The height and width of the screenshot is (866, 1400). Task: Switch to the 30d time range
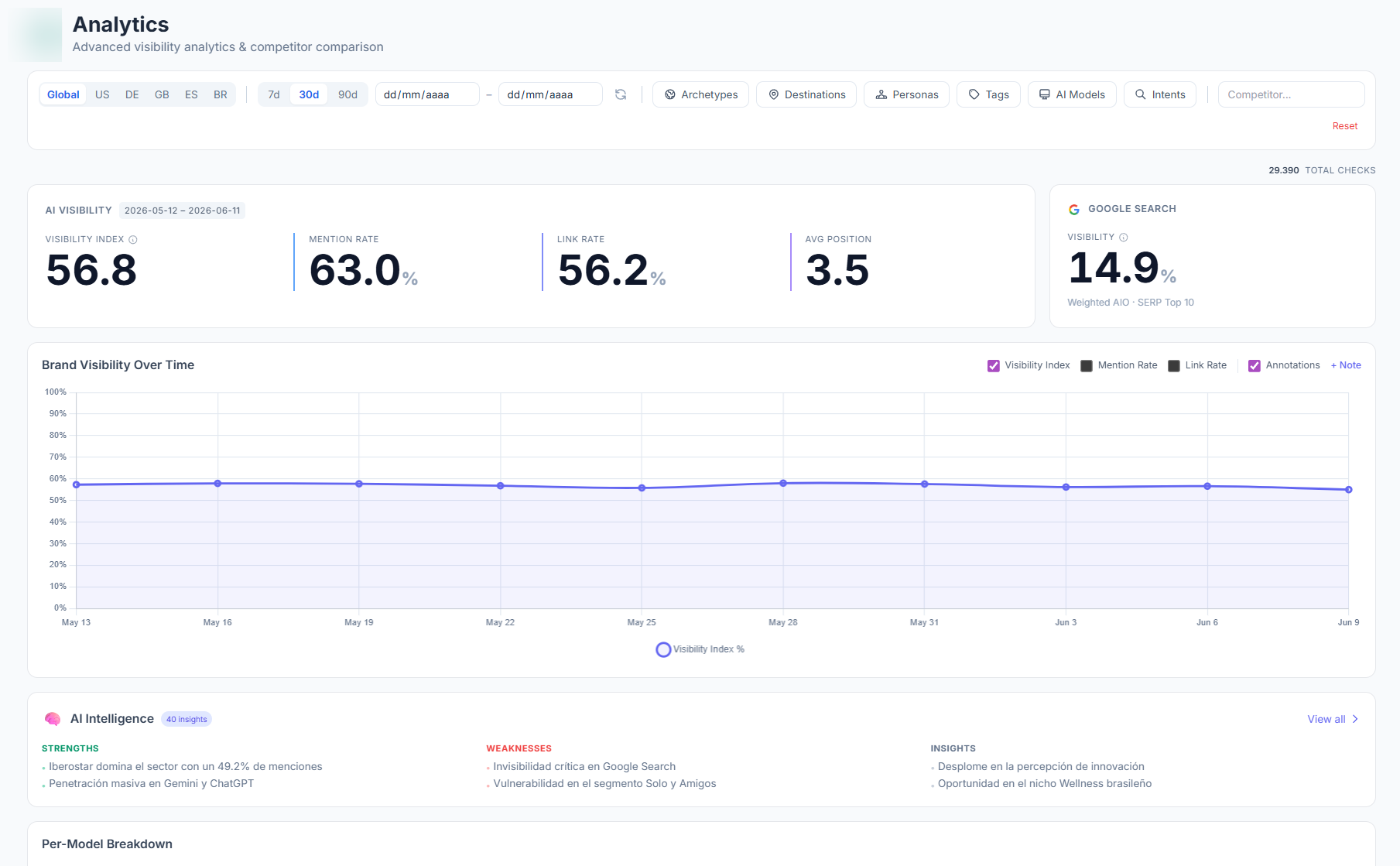[x=309, y=94]
